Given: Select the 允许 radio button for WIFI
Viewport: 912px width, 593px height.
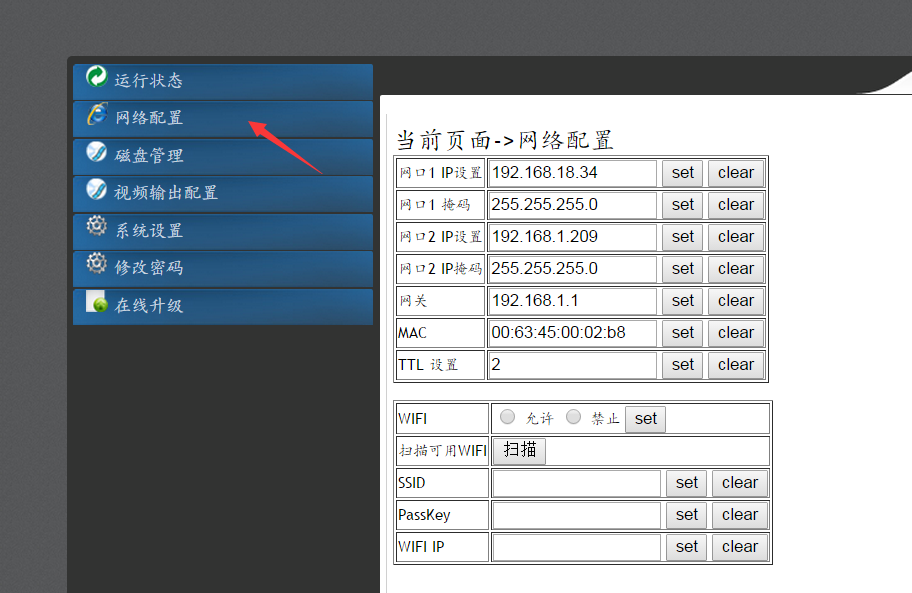Looking at the screenshot, I should pos(509,417).
